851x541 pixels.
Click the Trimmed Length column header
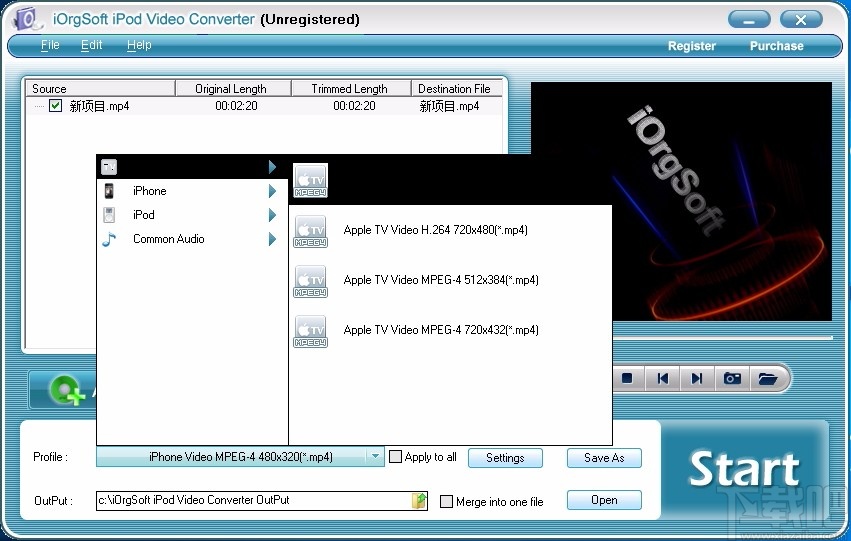coord(351,88)
